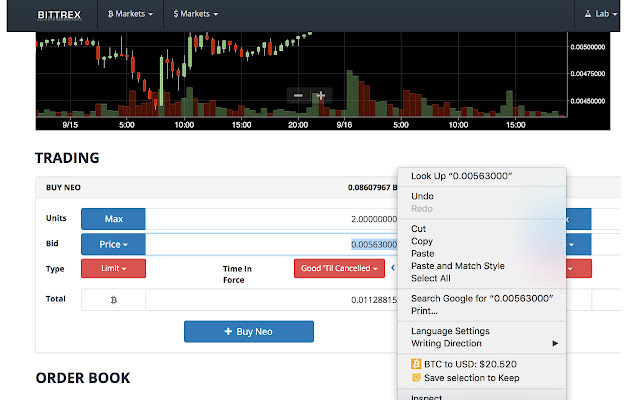Choose Copy from the context menu
The image size is (640, 400).
pos(482,241)
